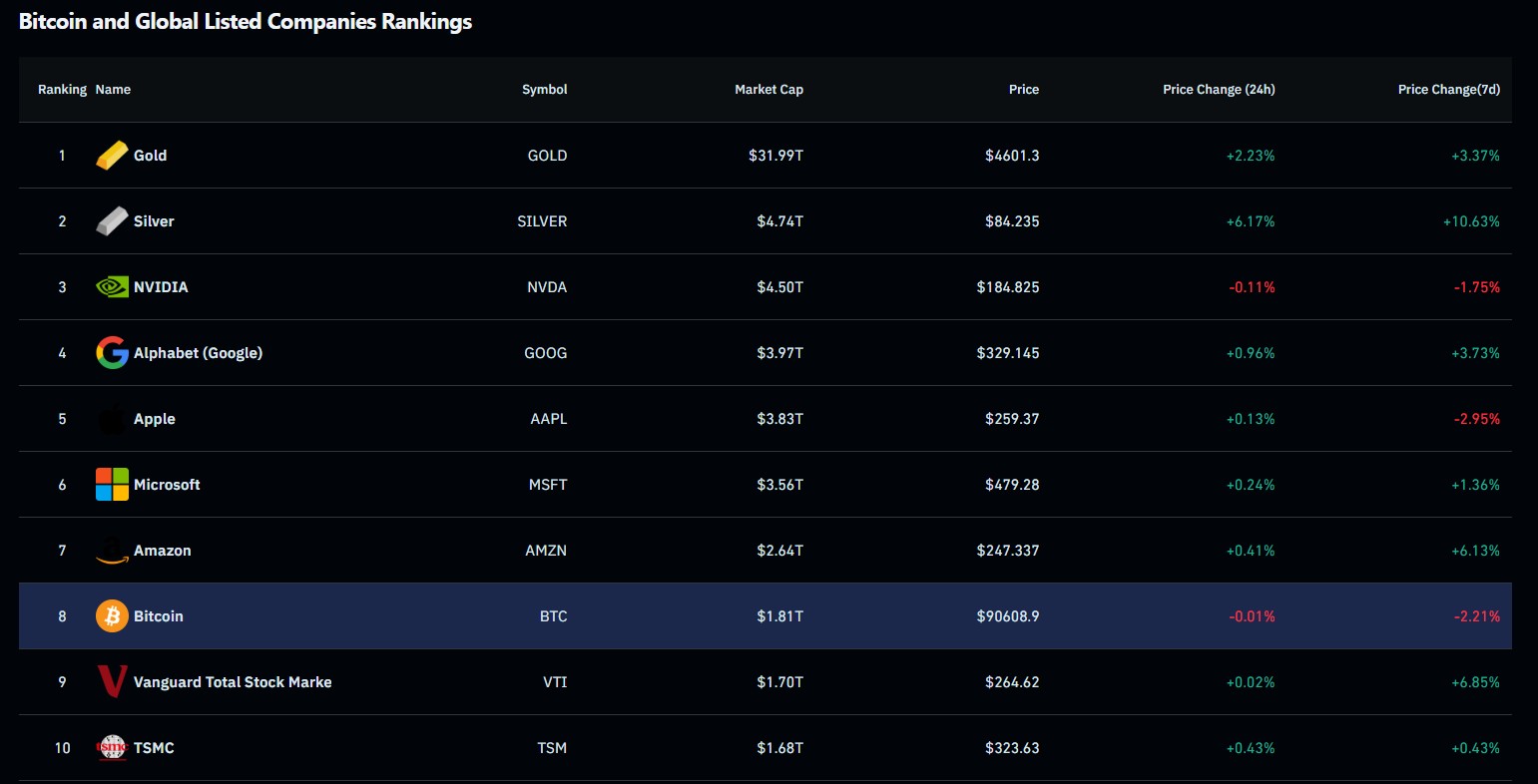Viewport: 1538px width, 784px height.
Task: Click the Price column header
Action: [1023, 90]
